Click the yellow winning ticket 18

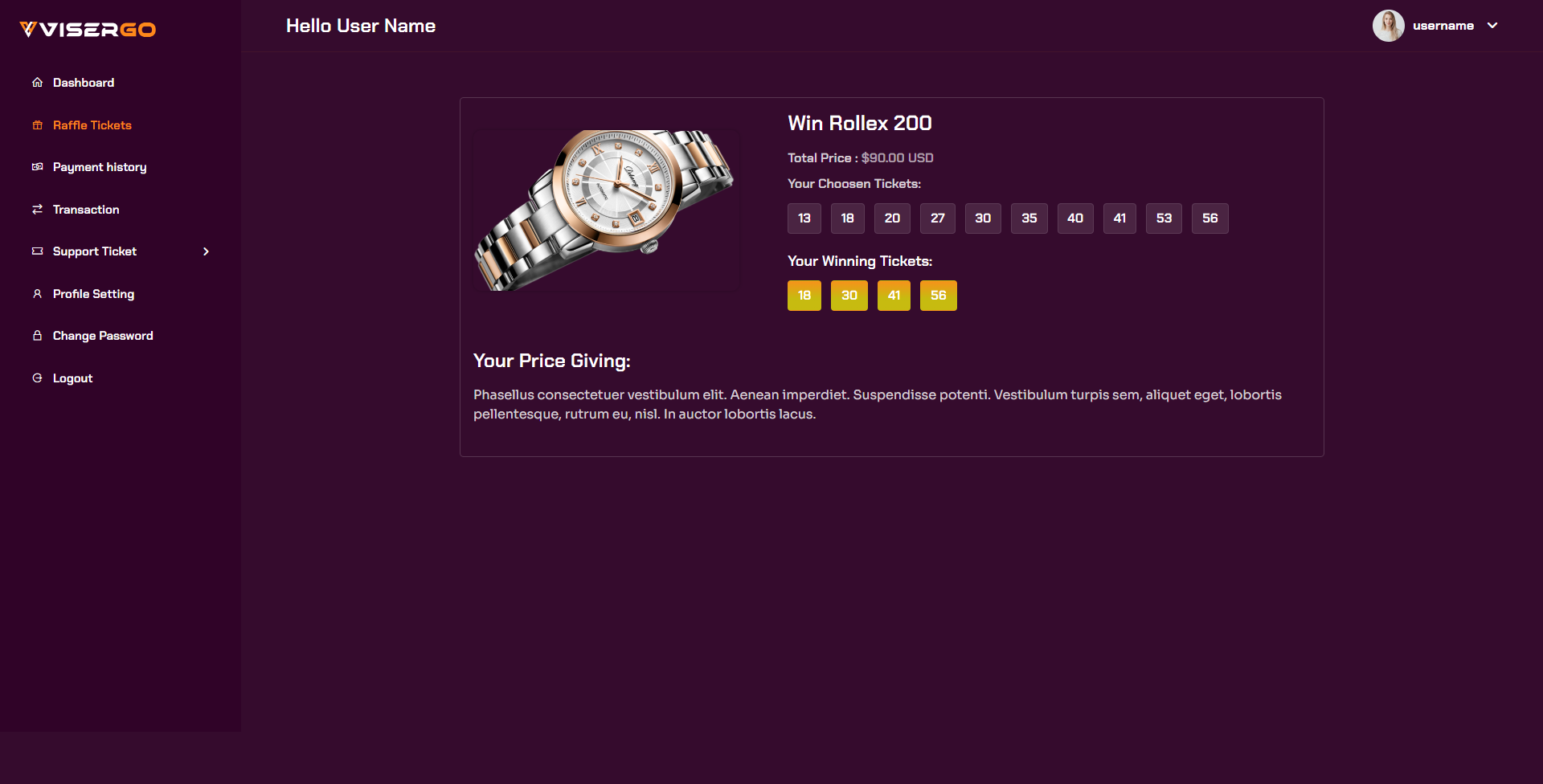pos(804,296)
